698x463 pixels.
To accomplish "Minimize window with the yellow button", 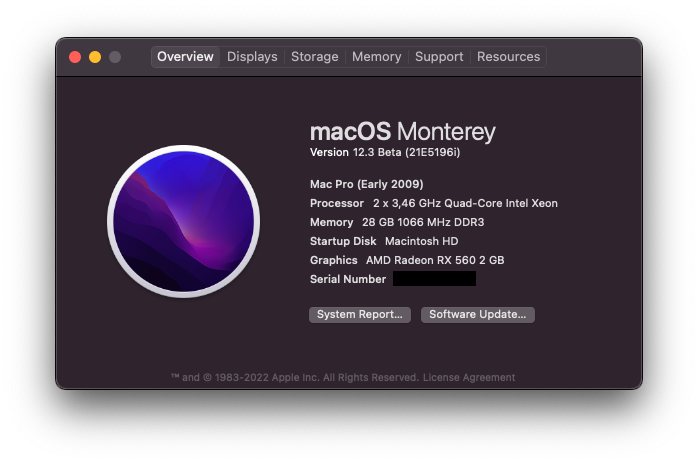I will [x=95, y=57].
